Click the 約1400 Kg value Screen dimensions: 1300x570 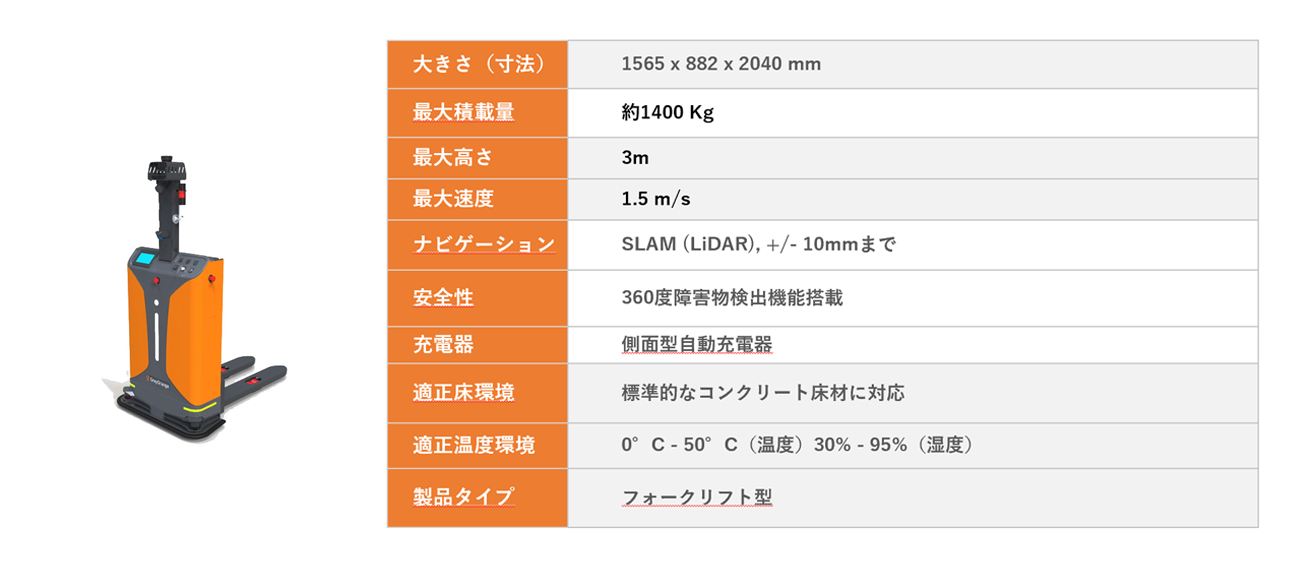(x=667, y=113)
